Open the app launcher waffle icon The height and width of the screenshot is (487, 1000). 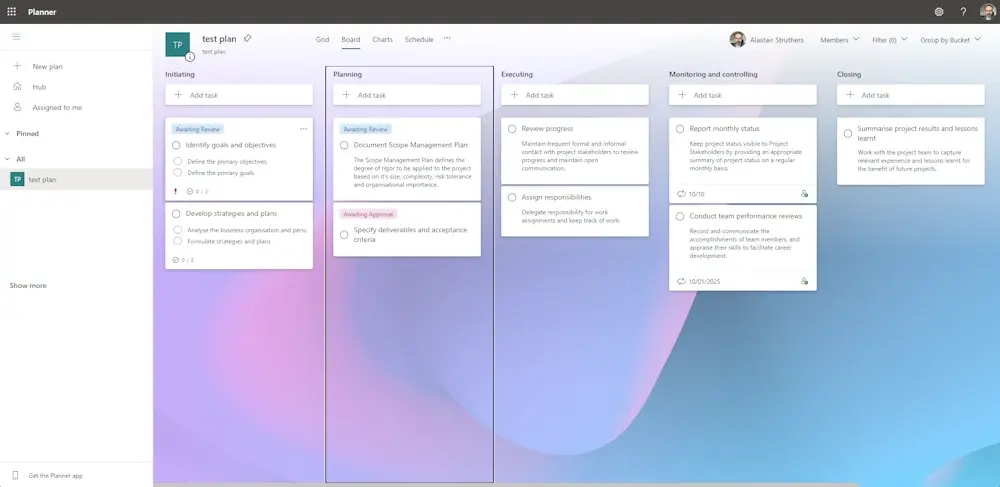[x=12, y=12]
